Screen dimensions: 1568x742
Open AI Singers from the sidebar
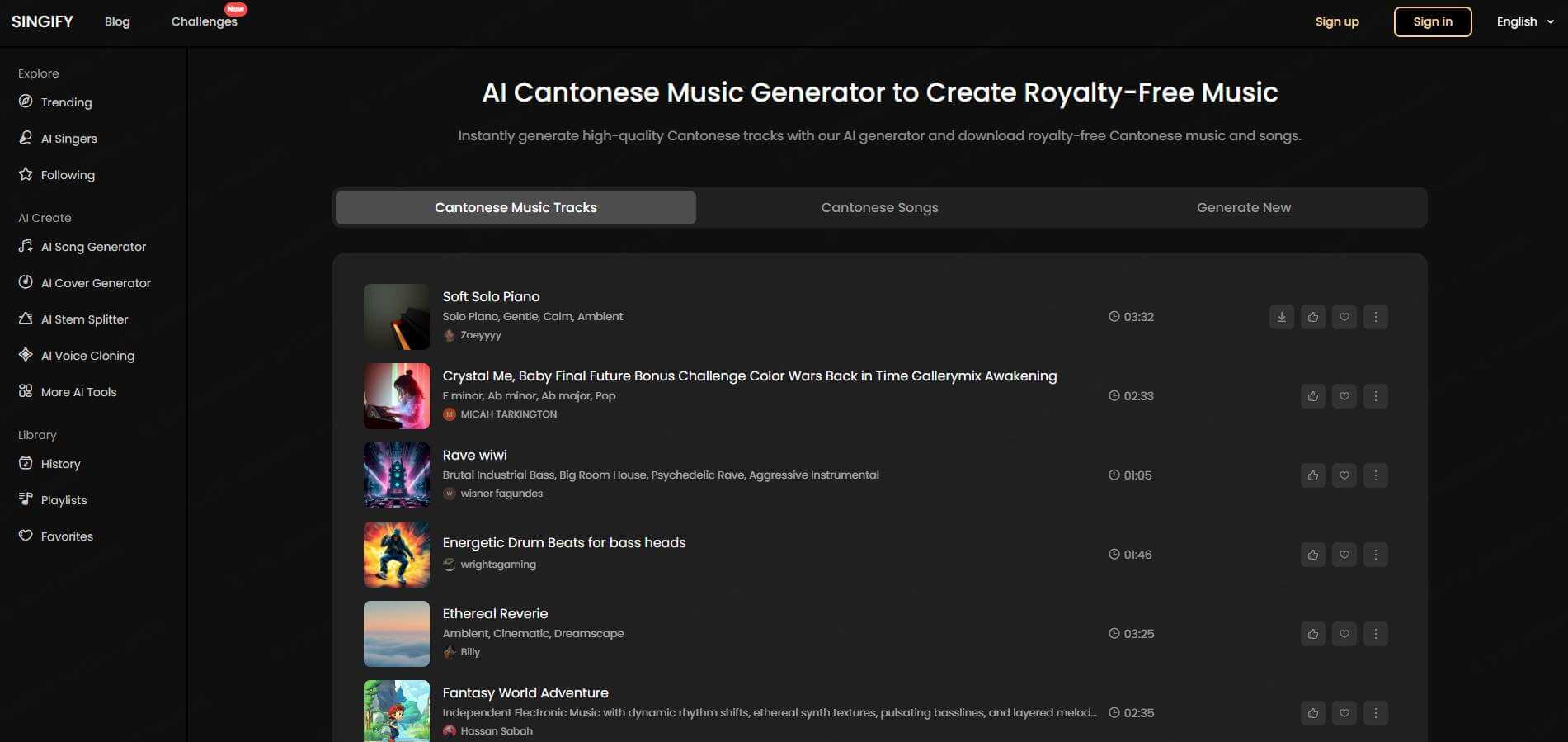pos(68,139)
